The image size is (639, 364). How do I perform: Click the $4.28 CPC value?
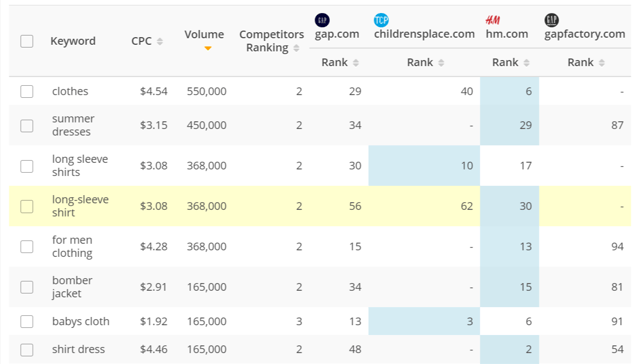154,247
